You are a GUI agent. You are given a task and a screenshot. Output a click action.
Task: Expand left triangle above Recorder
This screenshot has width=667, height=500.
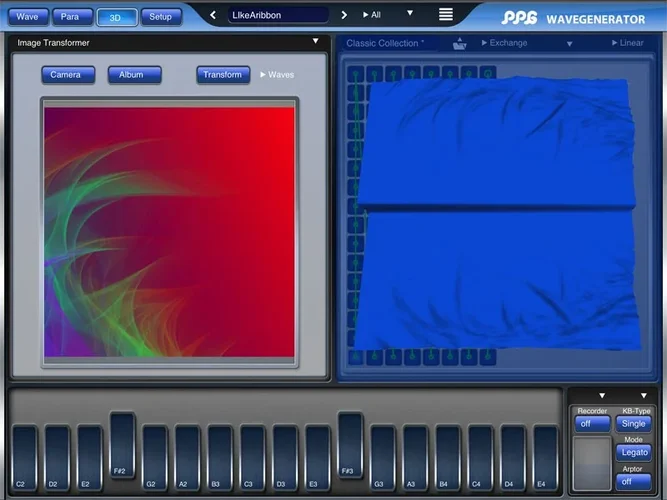[x=602, y=396]
